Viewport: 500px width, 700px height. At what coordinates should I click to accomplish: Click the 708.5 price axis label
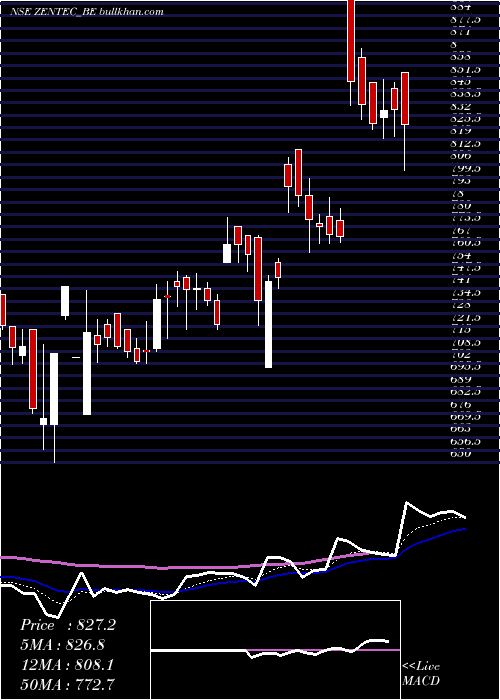[x=466, y=342]
